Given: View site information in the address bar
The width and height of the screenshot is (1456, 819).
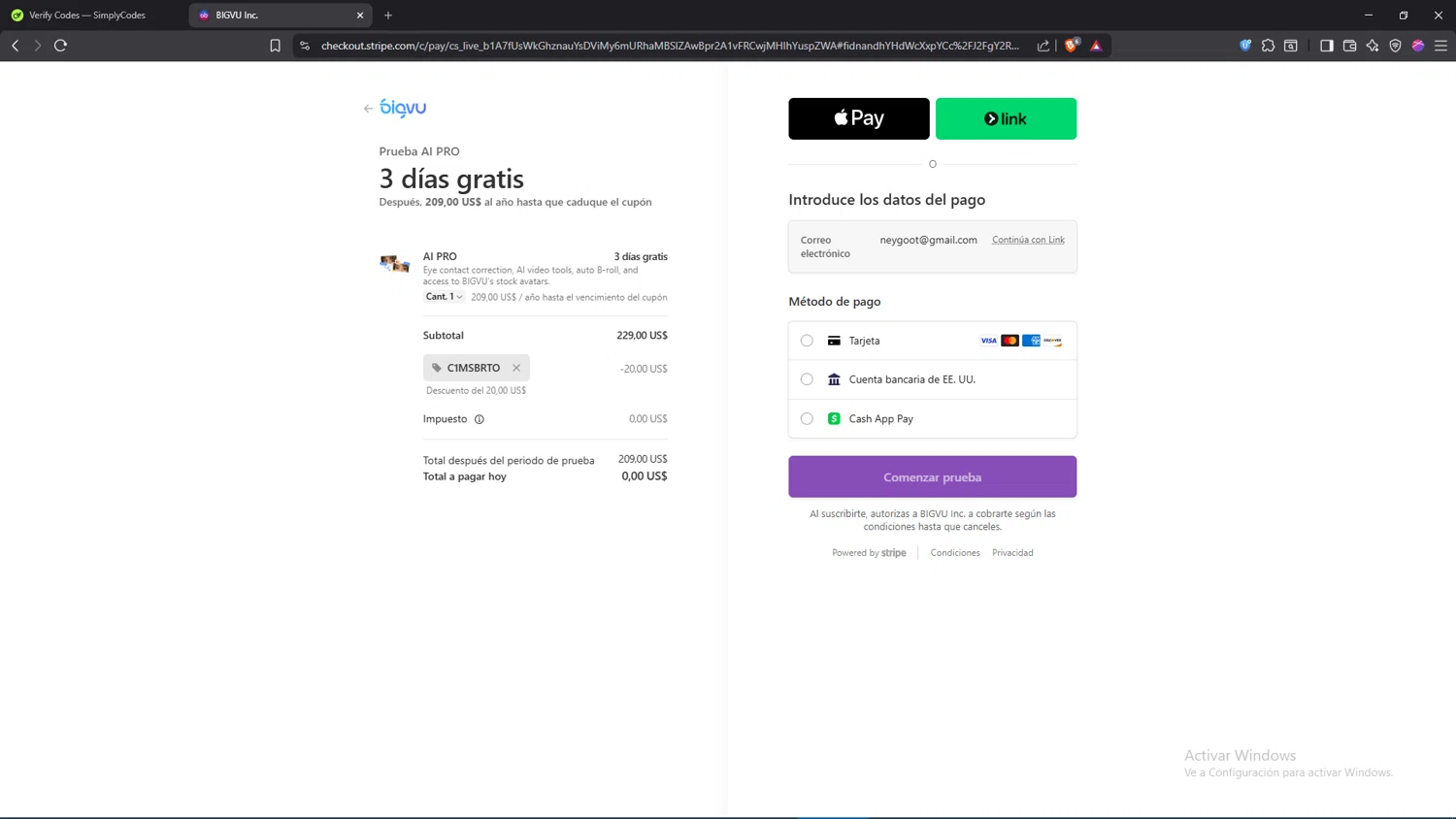Looking at the screenshot, I should (305, 46).
